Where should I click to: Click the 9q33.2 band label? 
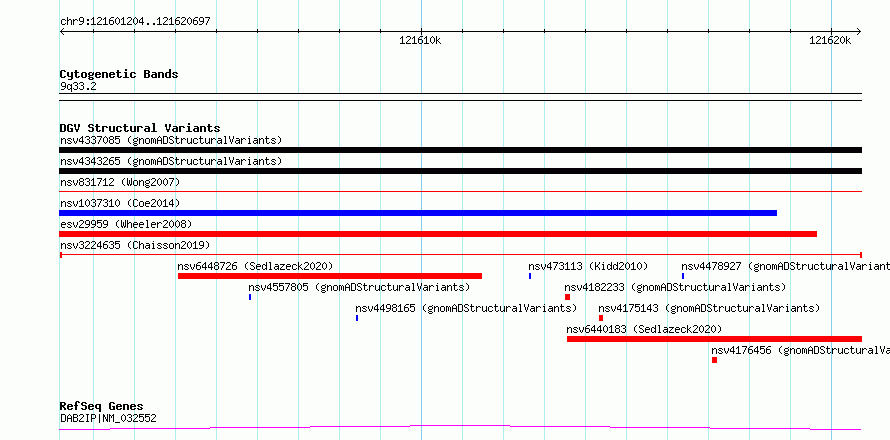78,86
